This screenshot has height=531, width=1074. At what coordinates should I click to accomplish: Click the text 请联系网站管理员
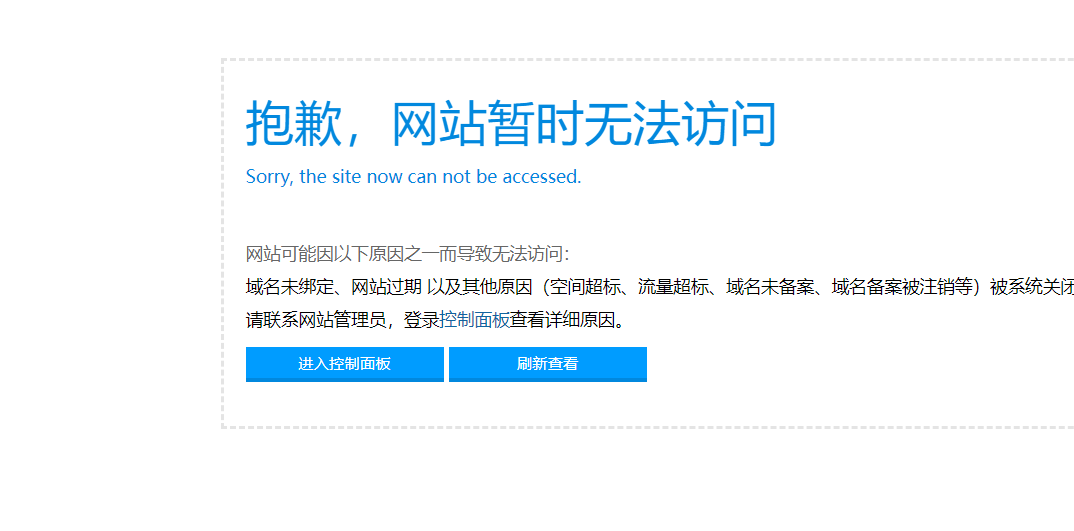[316, 320]
